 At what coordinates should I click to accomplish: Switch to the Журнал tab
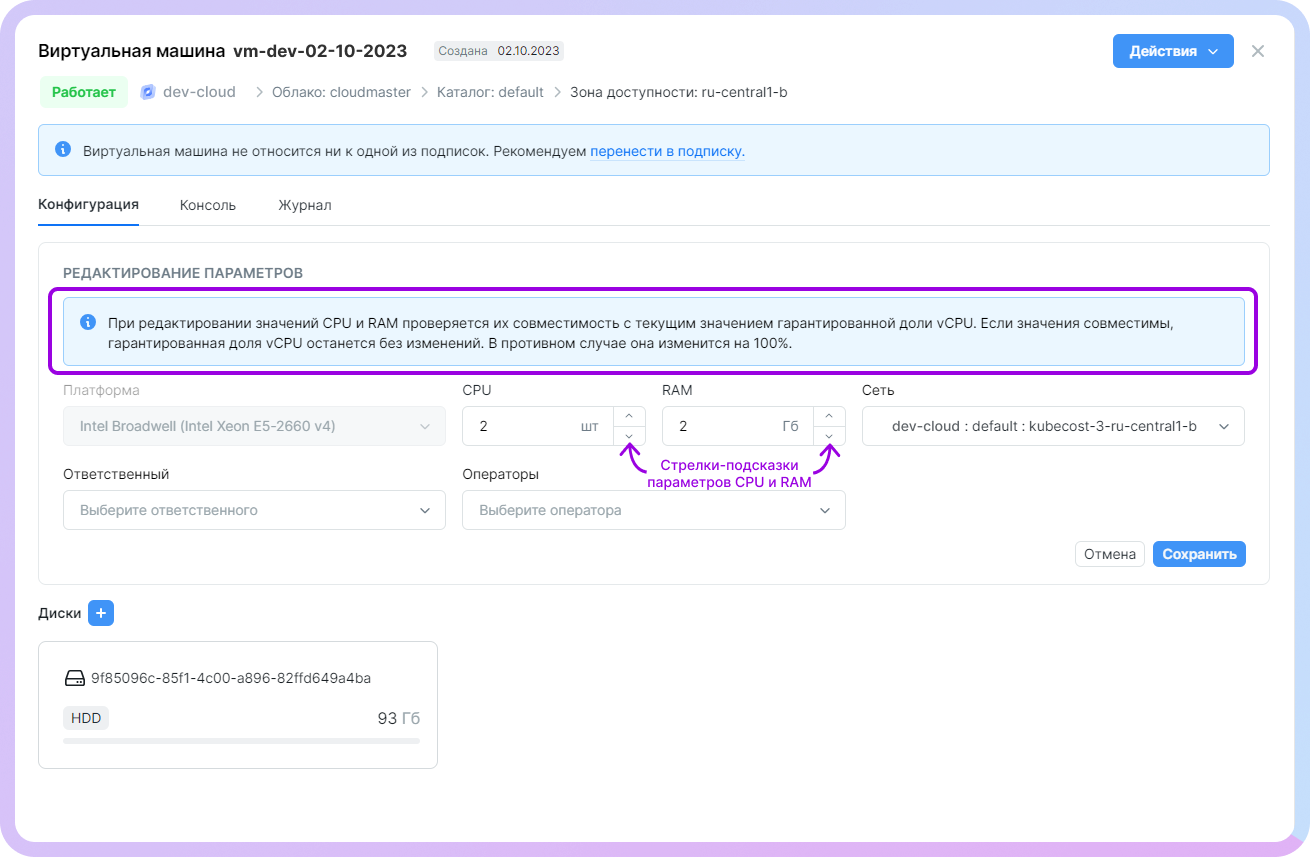[305, 205]
